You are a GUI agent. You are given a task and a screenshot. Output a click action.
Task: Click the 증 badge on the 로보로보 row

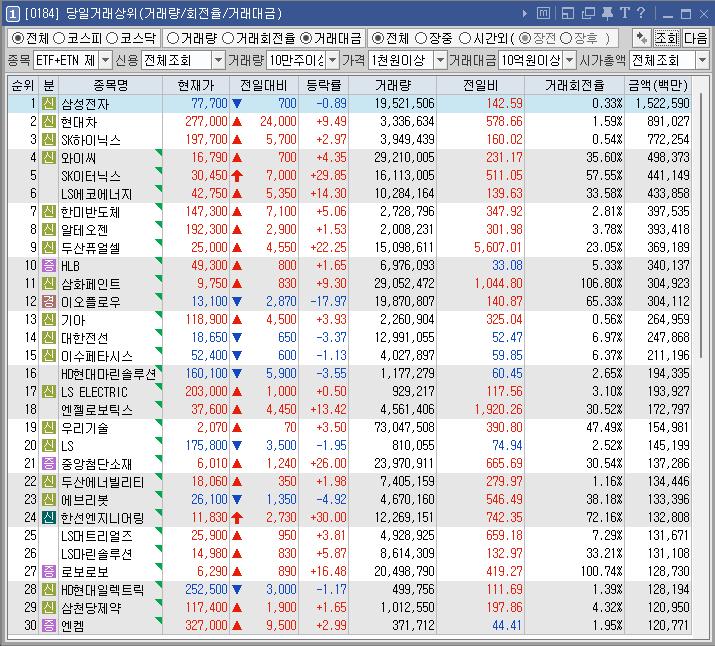point(49,571)
